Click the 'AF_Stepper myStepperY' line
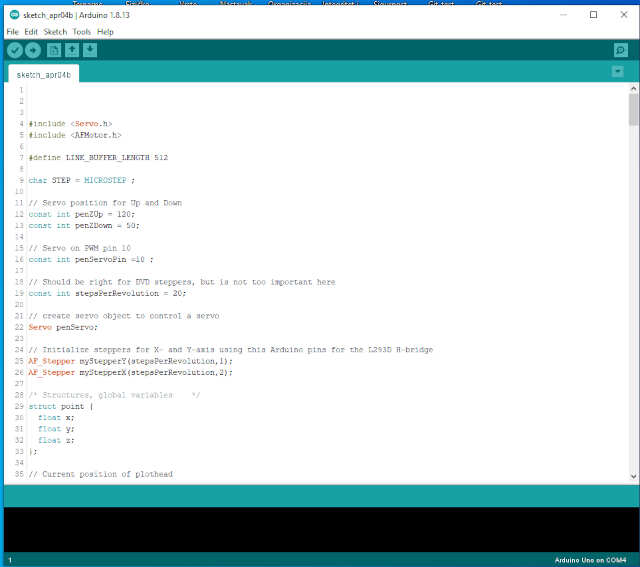The image size is (640, 567). click(x=130, y=361)
